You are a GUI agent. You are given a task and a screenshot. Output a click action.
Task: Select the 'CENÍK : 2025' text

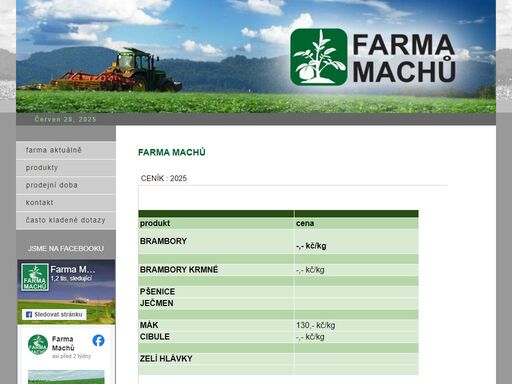pos(164,178)
